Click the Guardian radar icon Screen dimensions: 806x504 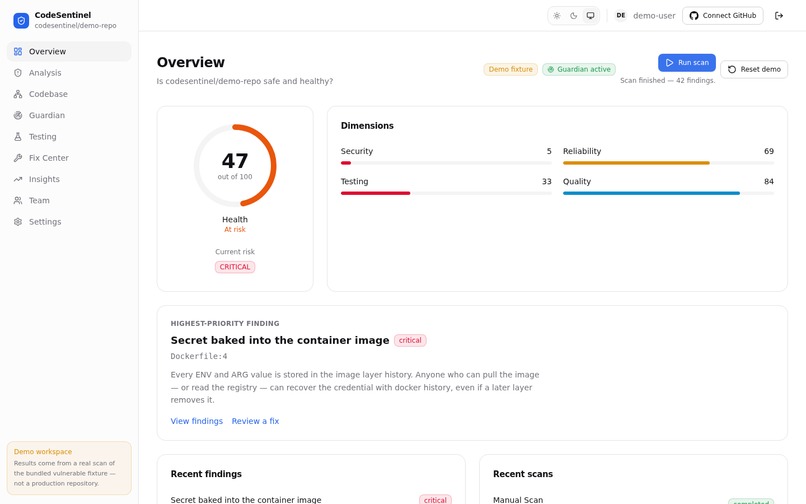click(18, 115)
